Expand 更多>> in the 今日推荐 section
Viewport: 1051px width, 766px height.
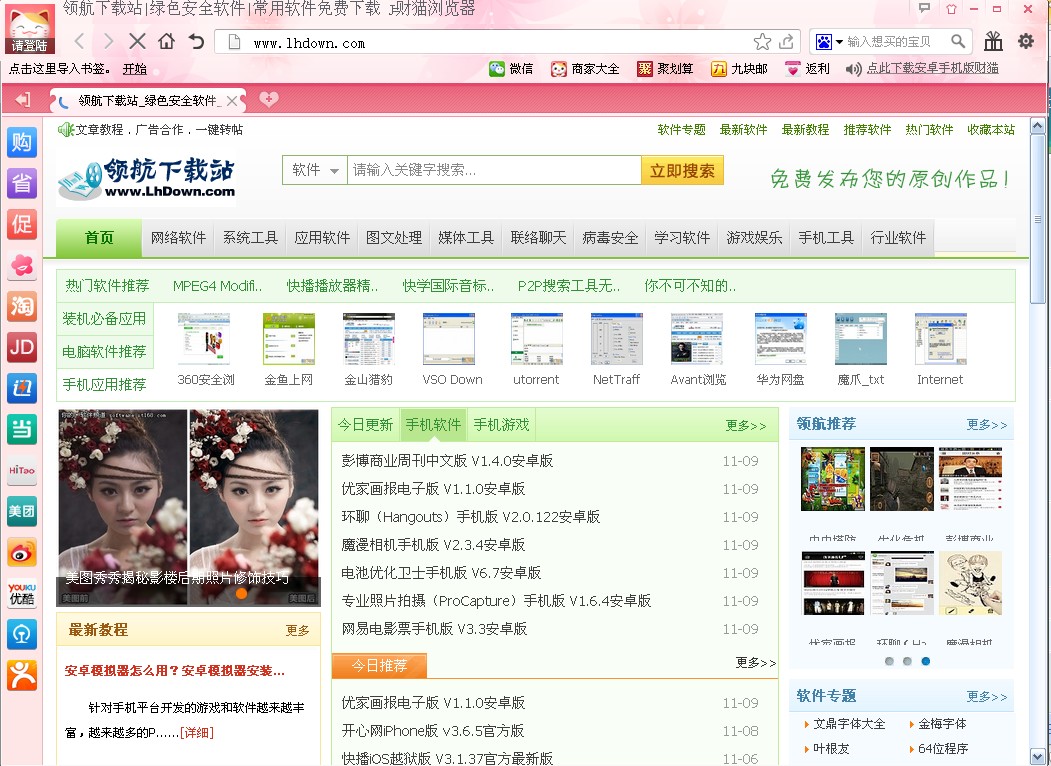click(x=755, y=663)
